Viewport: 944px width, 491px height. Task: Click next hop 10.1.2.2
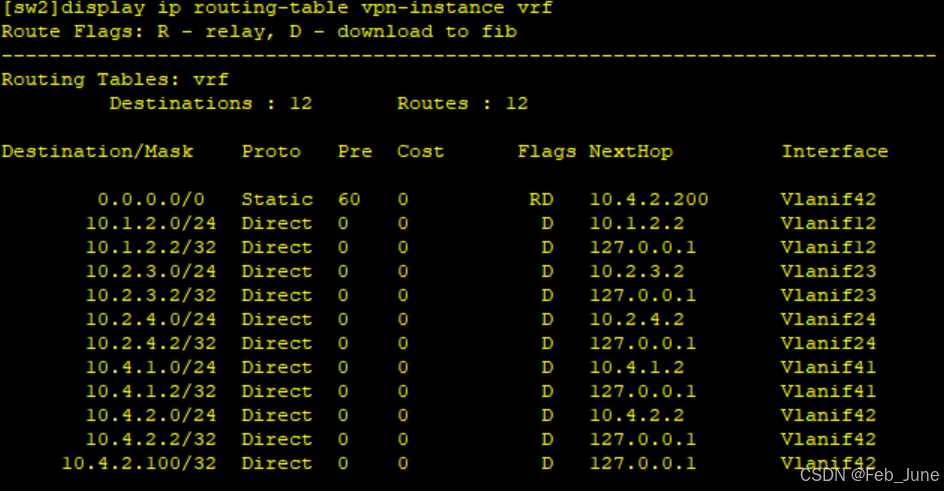(636, 223)
